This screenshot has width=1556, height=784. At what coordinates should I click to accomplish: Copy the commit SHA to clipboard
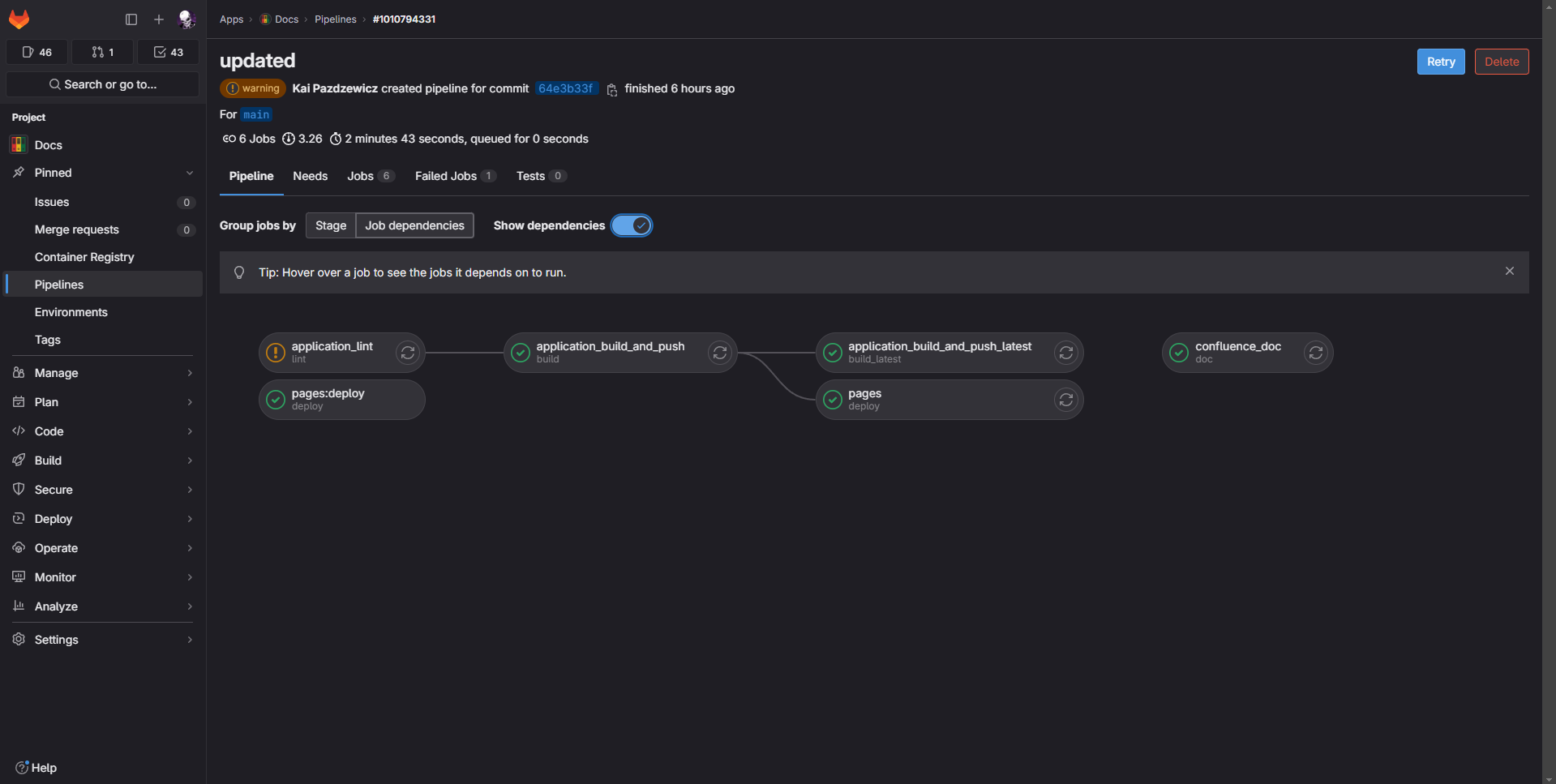[612, 90]
